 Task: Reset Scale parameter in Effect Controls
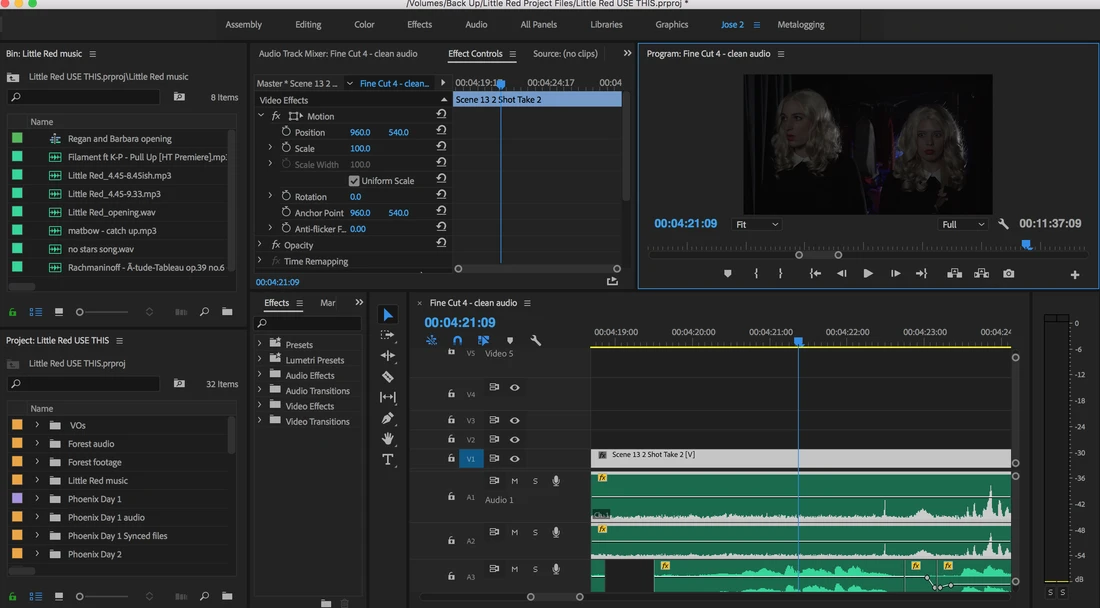pyautogui.click(x=441, y=147)
